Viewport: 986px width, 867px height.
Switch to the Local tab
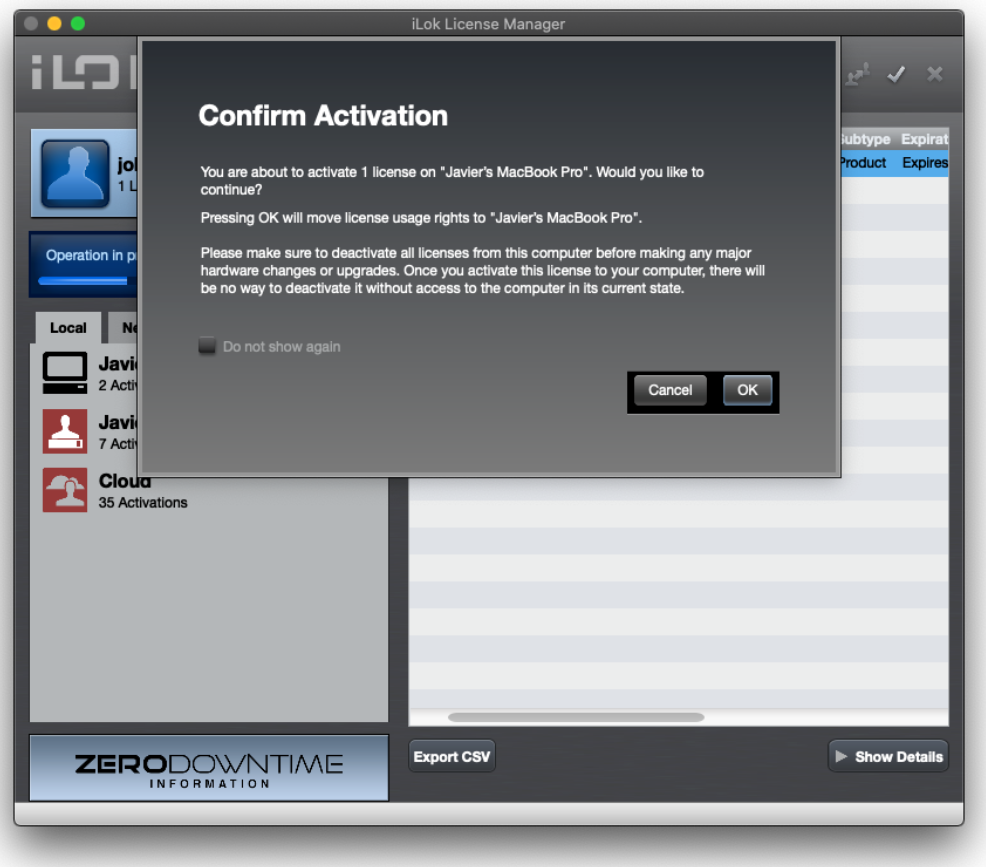point(68,328)
